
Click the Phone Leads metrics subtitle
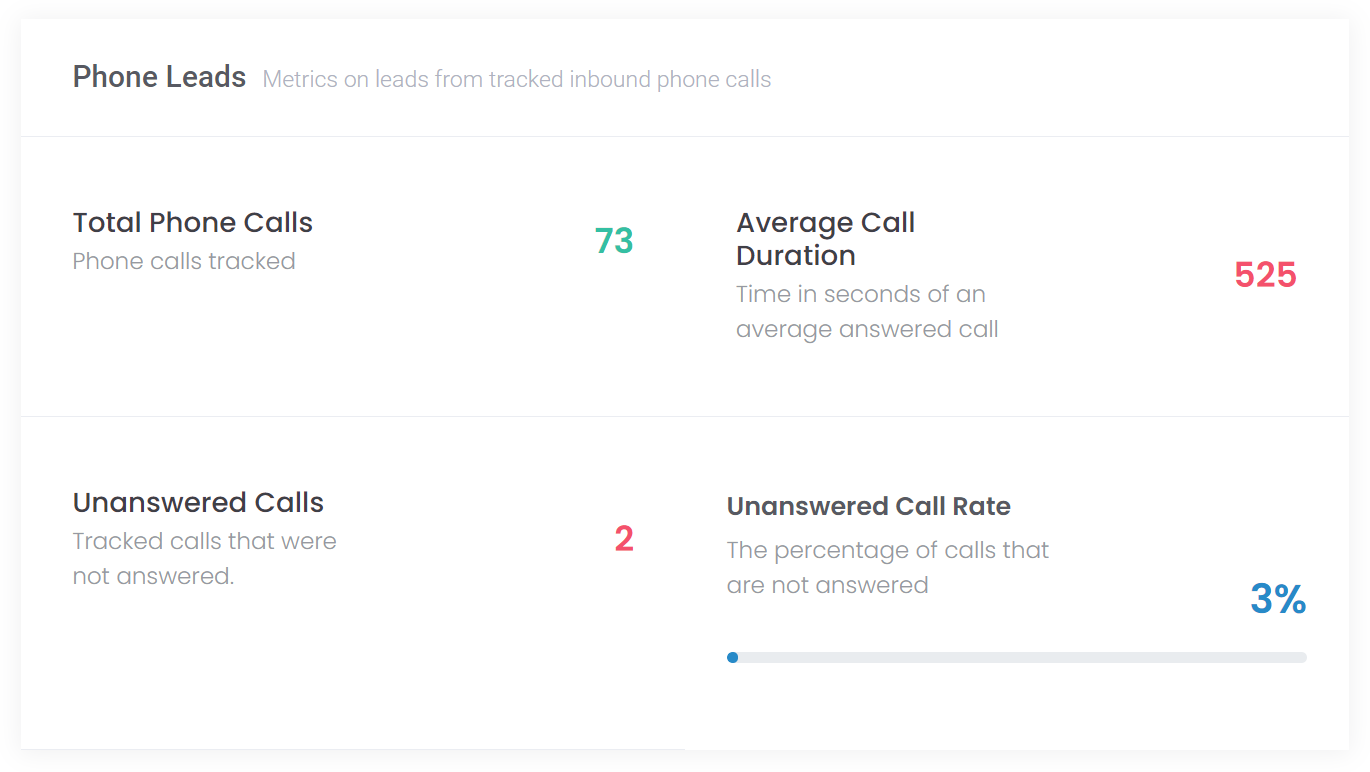click(x=517, y=80)
